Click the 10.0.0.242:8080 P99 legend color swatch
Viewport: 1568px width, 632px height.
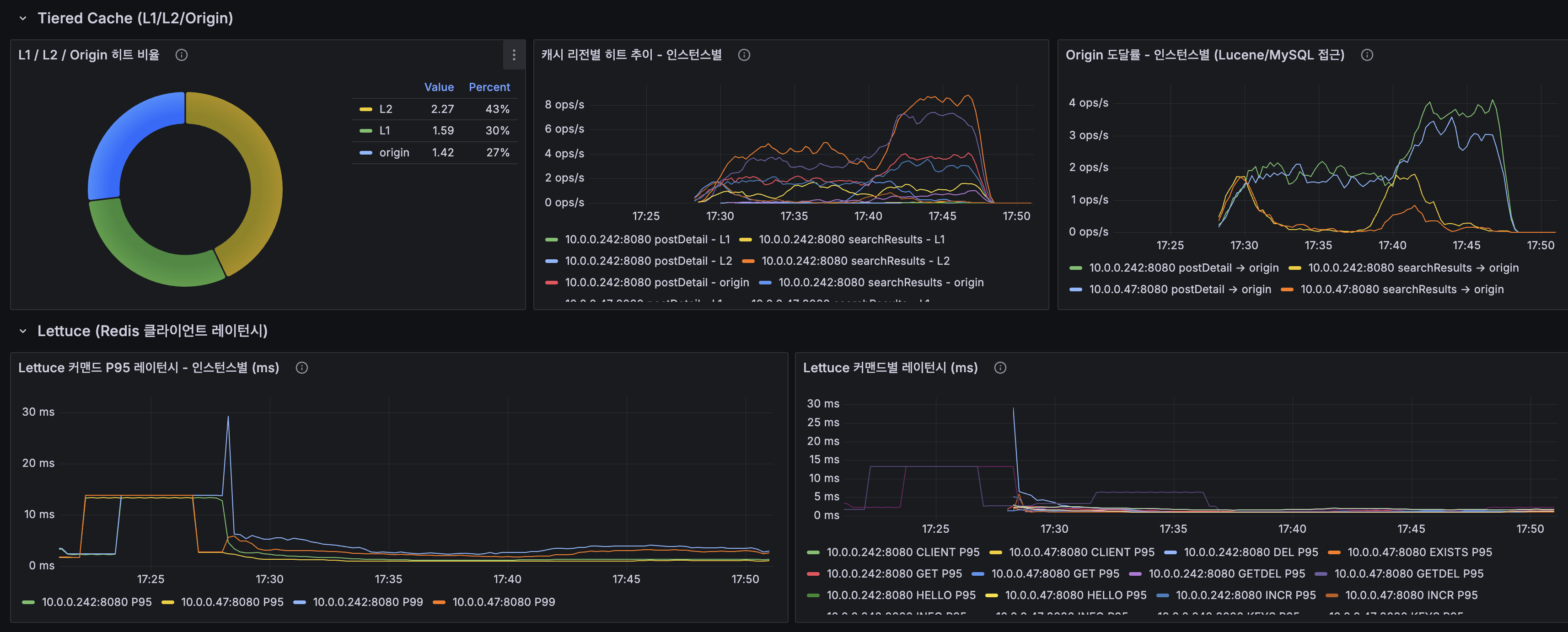(300, 602)
